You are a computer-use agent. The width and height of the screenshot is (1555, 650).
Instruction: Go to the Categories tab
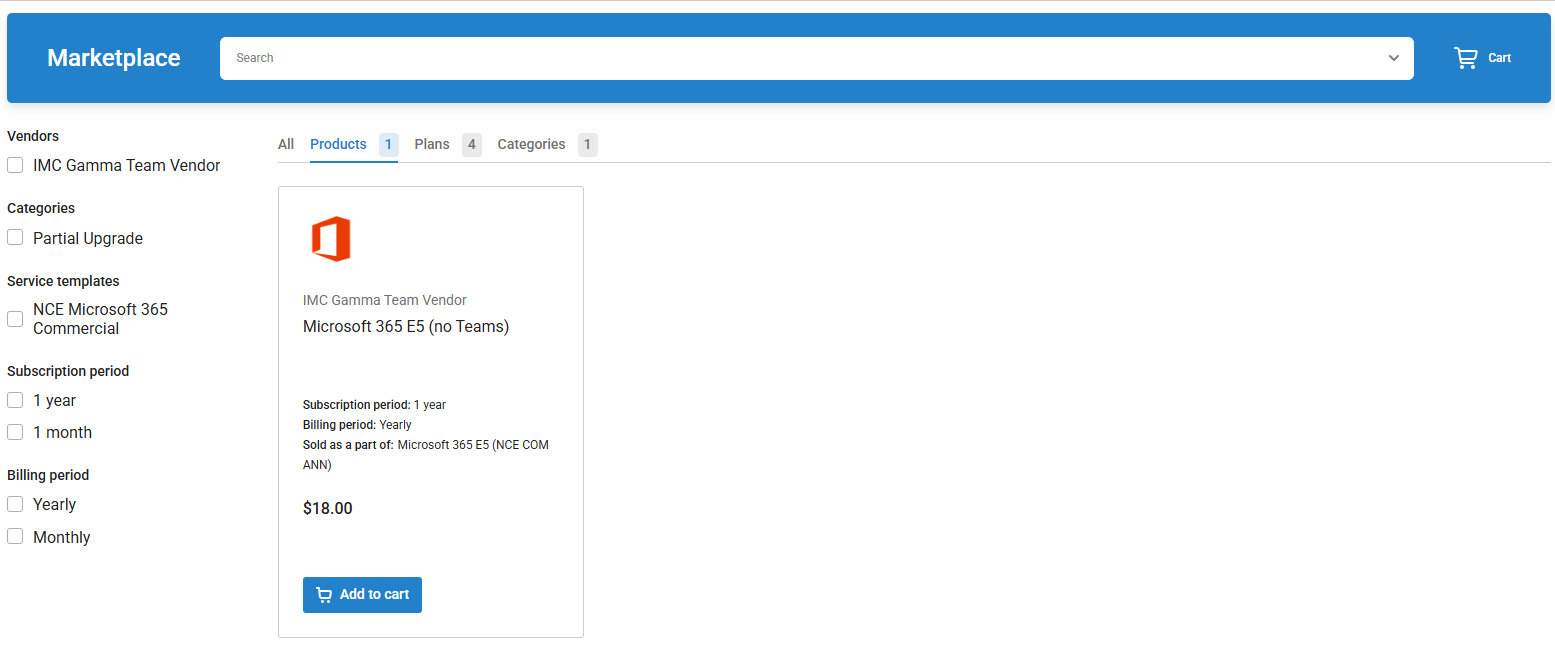(531, 144)
